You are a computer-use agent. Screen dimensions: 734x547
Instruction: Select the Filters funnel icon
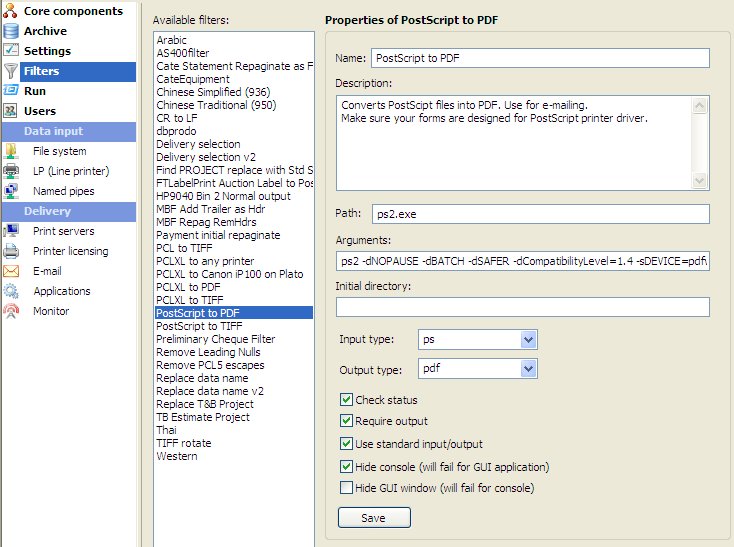click(x=10, y=71)
